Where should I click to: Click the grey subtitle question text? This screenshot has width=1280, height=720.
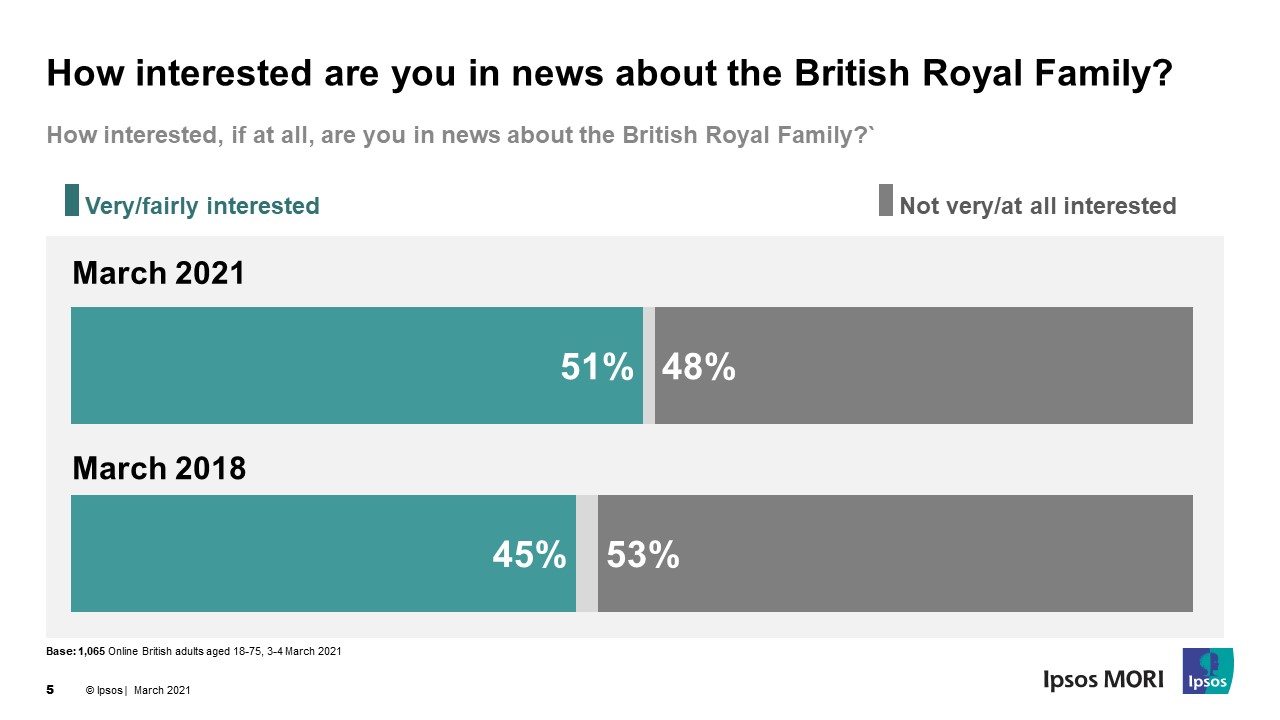click(x=461, y=135)
